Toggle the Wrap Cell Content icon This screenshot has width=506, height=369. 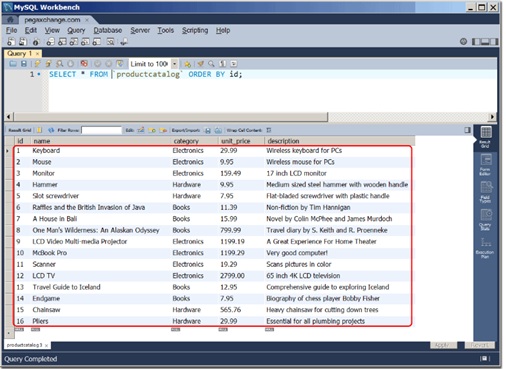coord(269,130)
